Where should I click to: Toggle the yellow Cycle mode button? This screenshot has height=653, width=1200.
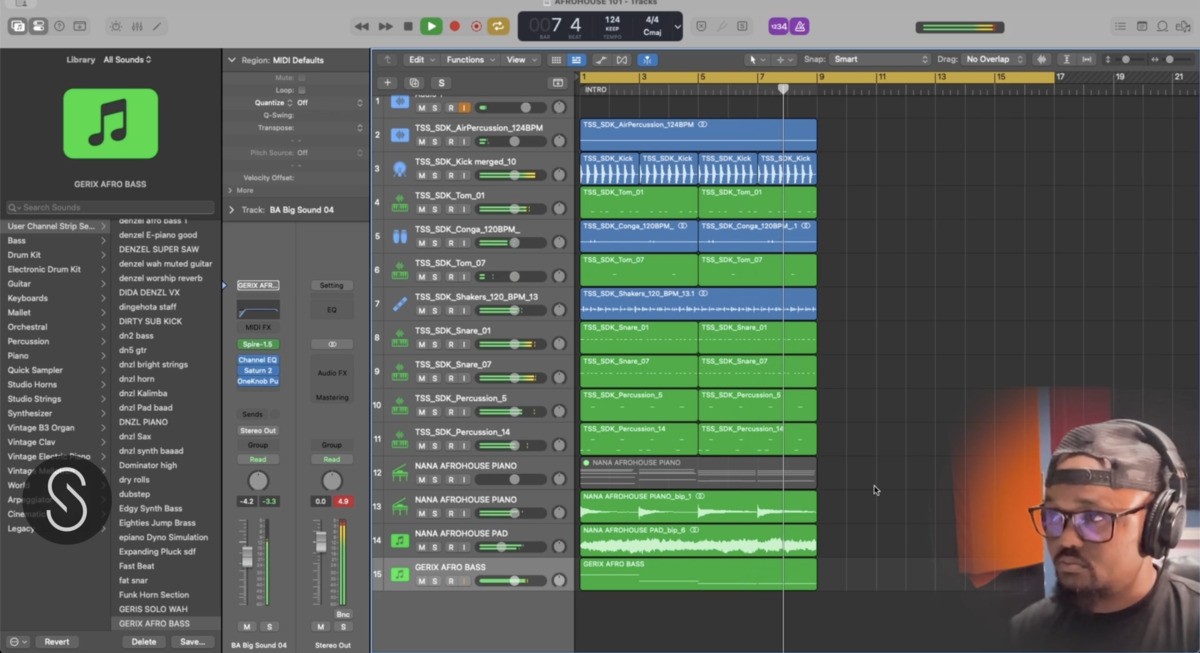coord(498,26)
